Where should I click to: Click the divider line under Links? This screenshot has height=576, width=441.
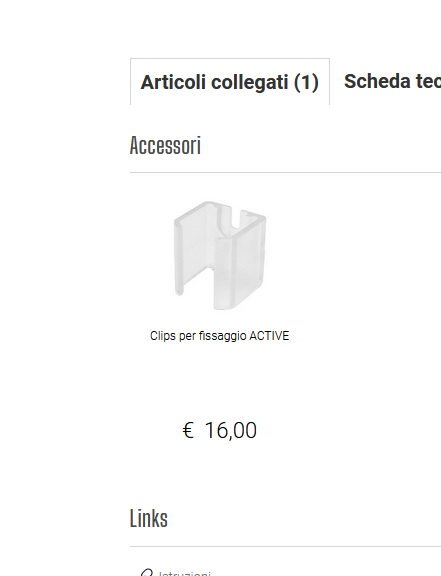[285, 546]
